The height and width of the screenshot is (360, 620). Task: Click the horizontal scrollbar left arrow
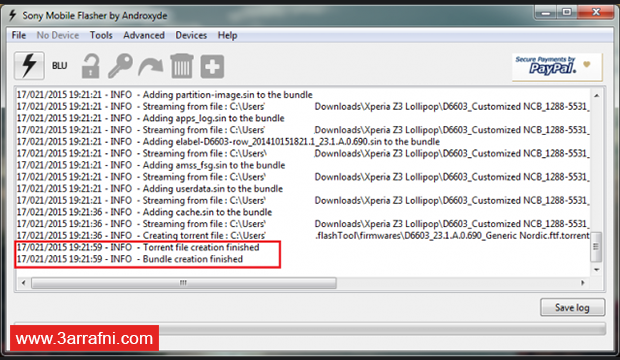(x=23, y=282)
